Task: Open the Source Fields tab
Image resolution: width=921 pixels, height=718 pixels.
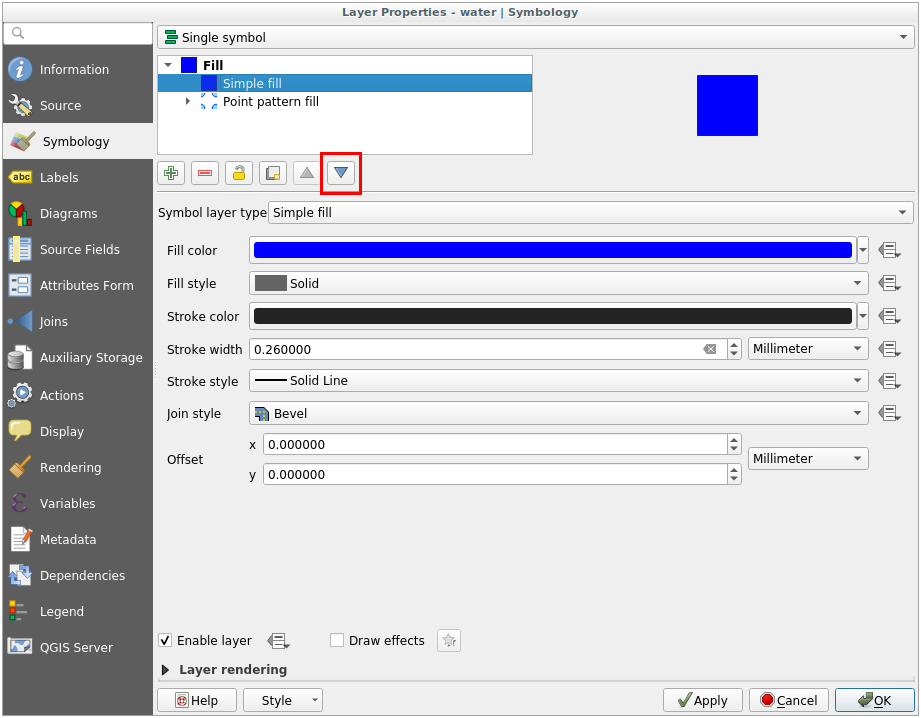Action: [x=79, y=249]
